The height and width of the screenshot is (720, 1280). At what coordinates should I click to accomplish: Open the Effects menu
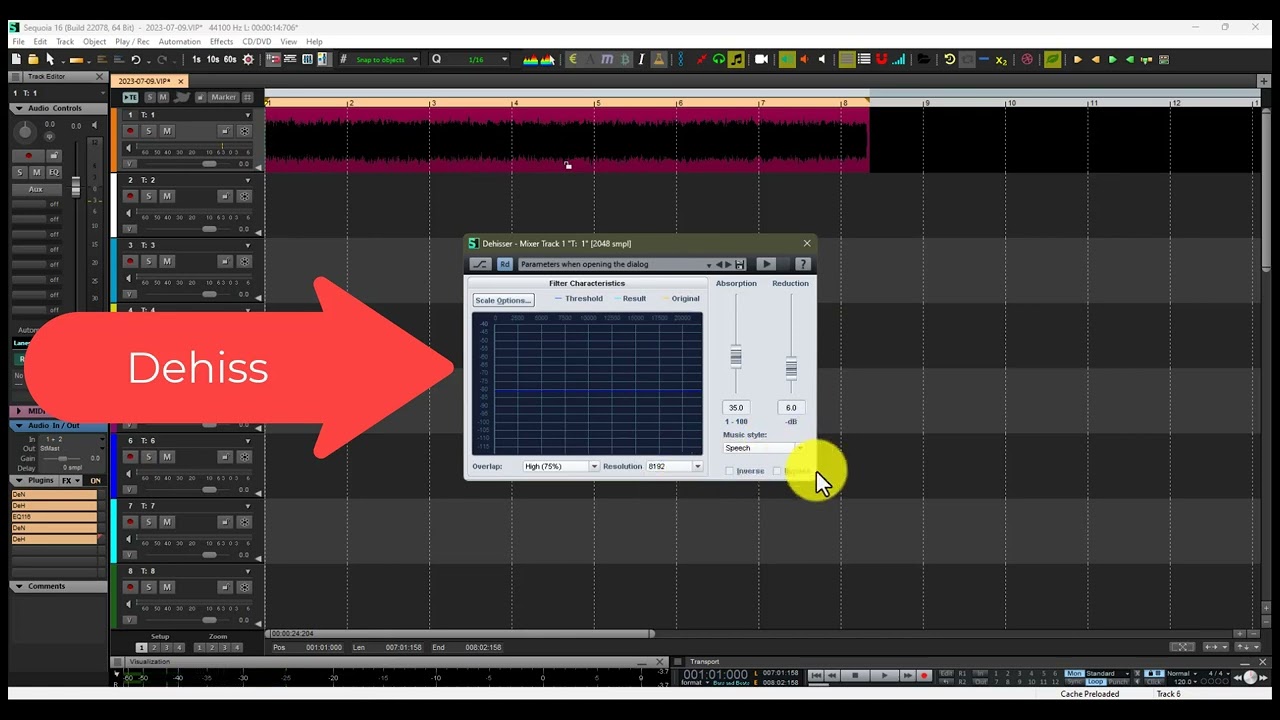(x=221, y=42)
